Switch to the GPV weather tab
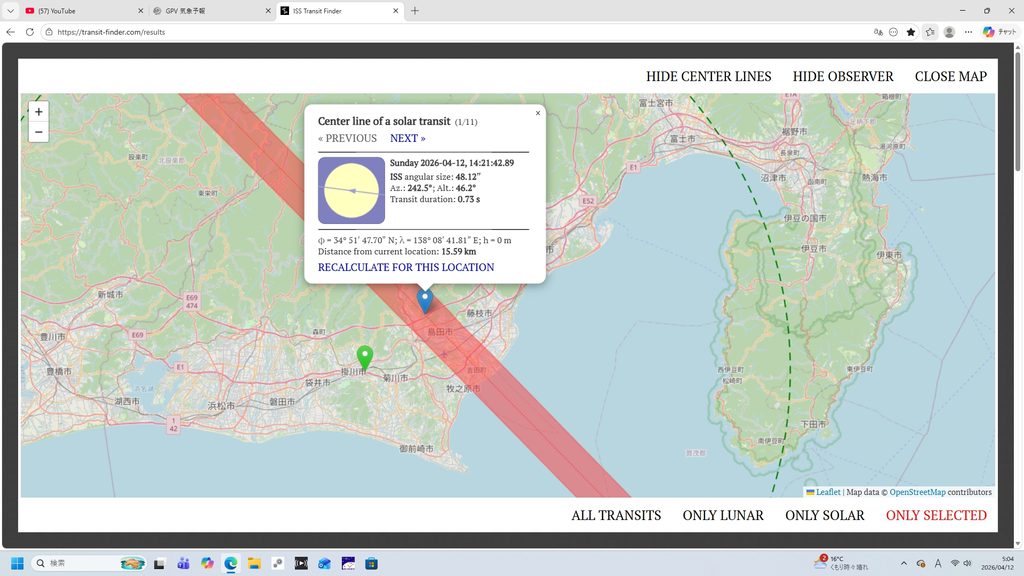This screenshot has height=576, width=1024. pos(212,10)
